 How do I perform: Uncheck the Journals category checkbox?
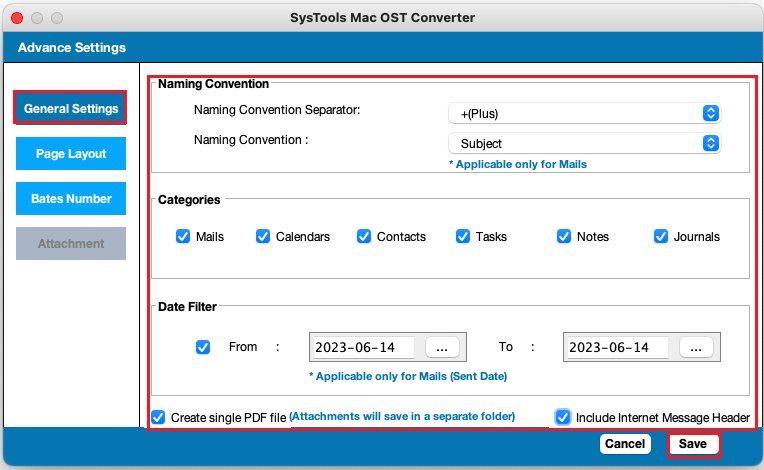tap(661, 236)
